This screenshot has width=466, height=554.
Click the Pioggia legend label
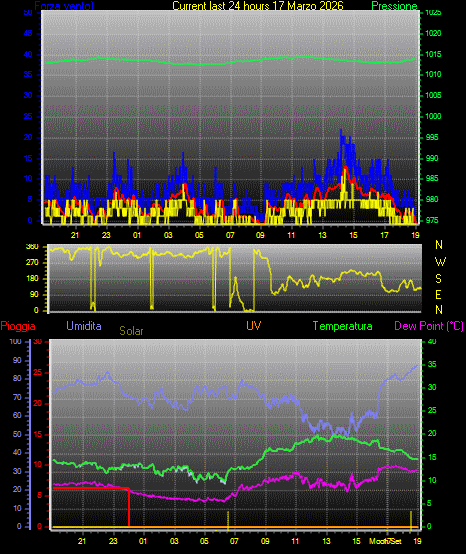tap(18, 326)
